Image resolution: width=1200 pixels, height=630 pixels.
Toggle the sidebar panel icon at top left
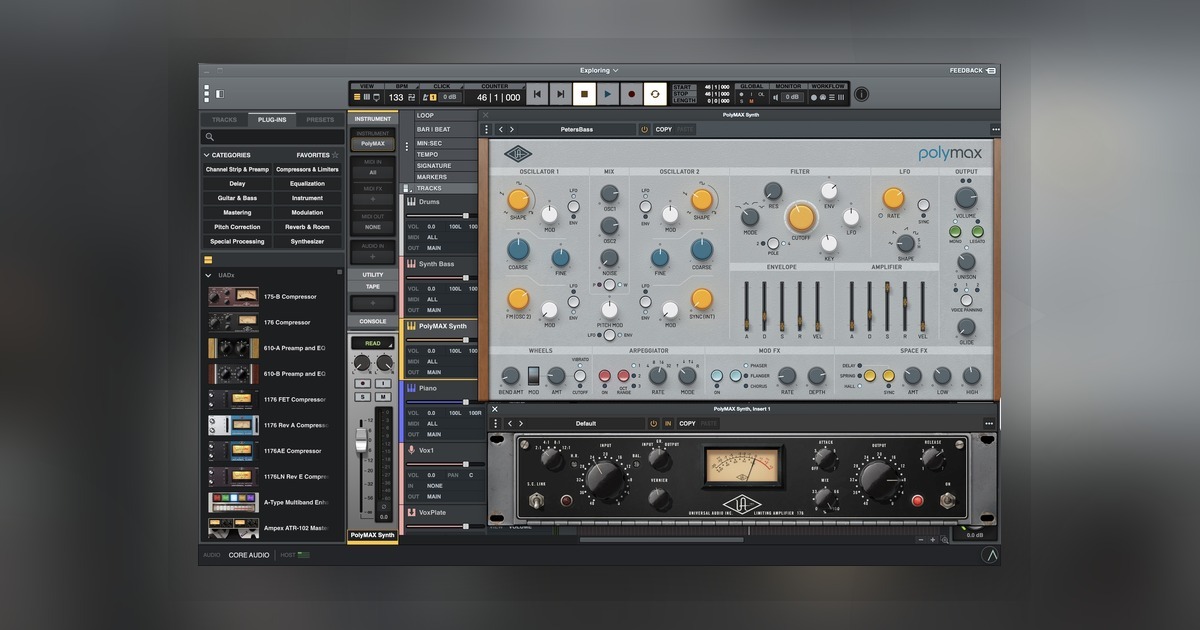click(x=219, y=94)
